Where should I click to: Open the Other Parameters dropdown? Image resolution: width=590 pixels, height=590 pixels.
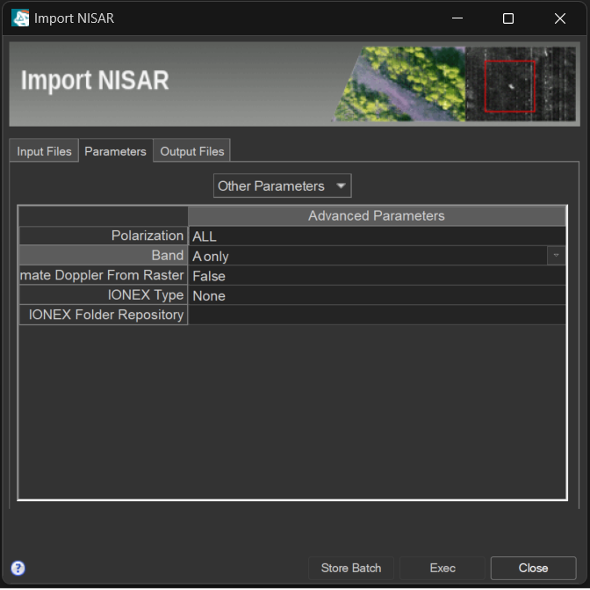[x=282, y=186]
